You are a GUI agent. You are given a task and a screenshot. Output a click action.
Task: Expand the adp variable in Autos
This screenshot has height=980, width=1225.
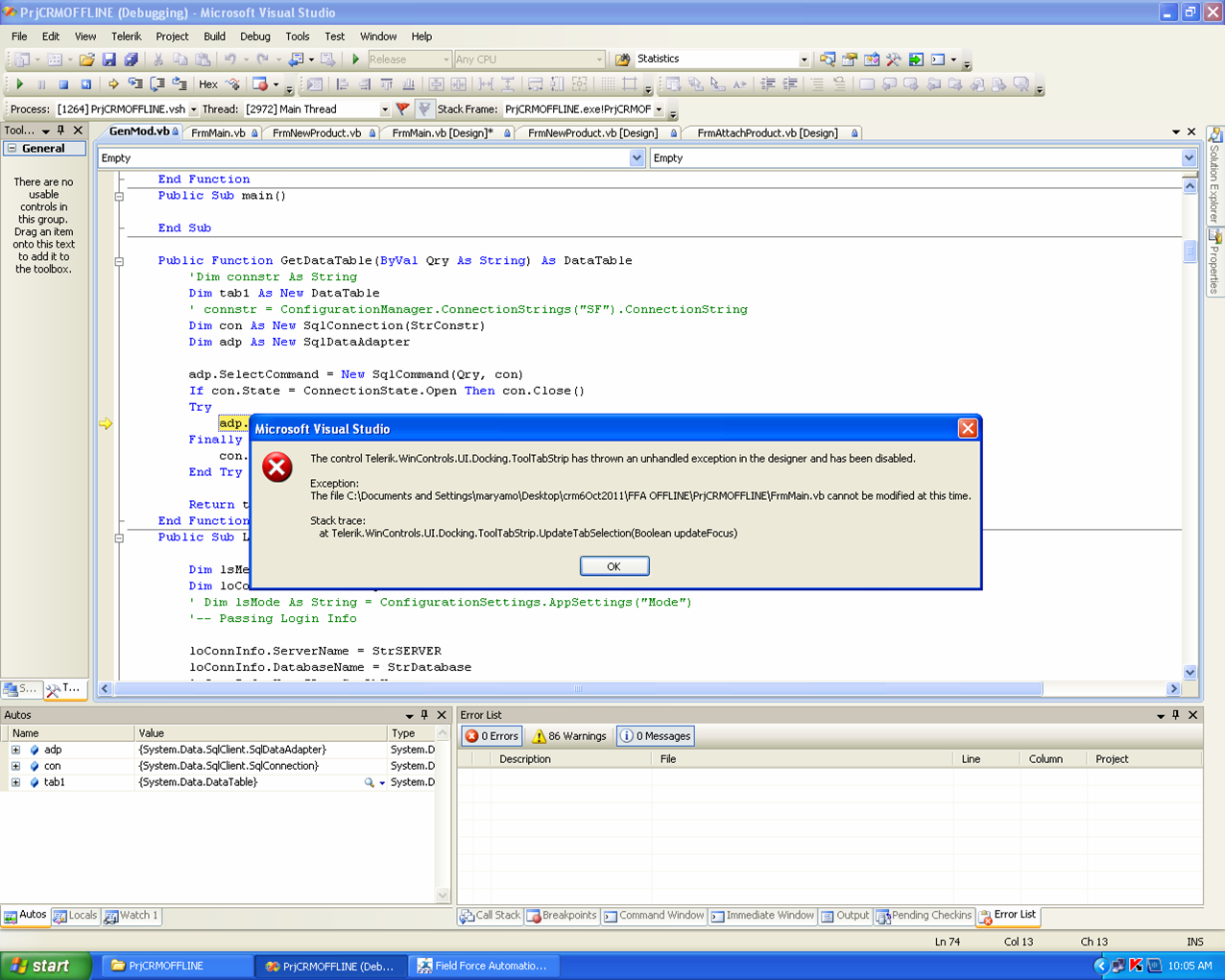pyautogui.click(x=15, y=750)
